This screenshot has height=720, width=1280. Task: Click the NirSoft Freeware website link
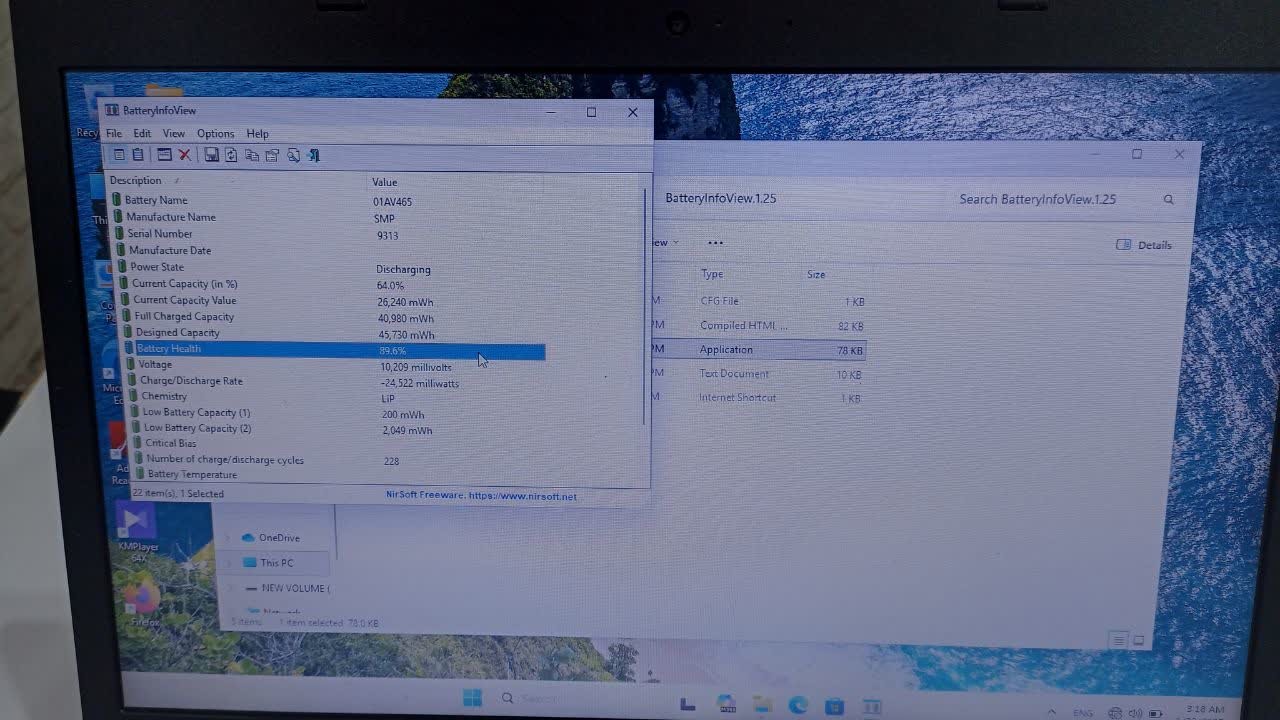(x=481, y=496)
